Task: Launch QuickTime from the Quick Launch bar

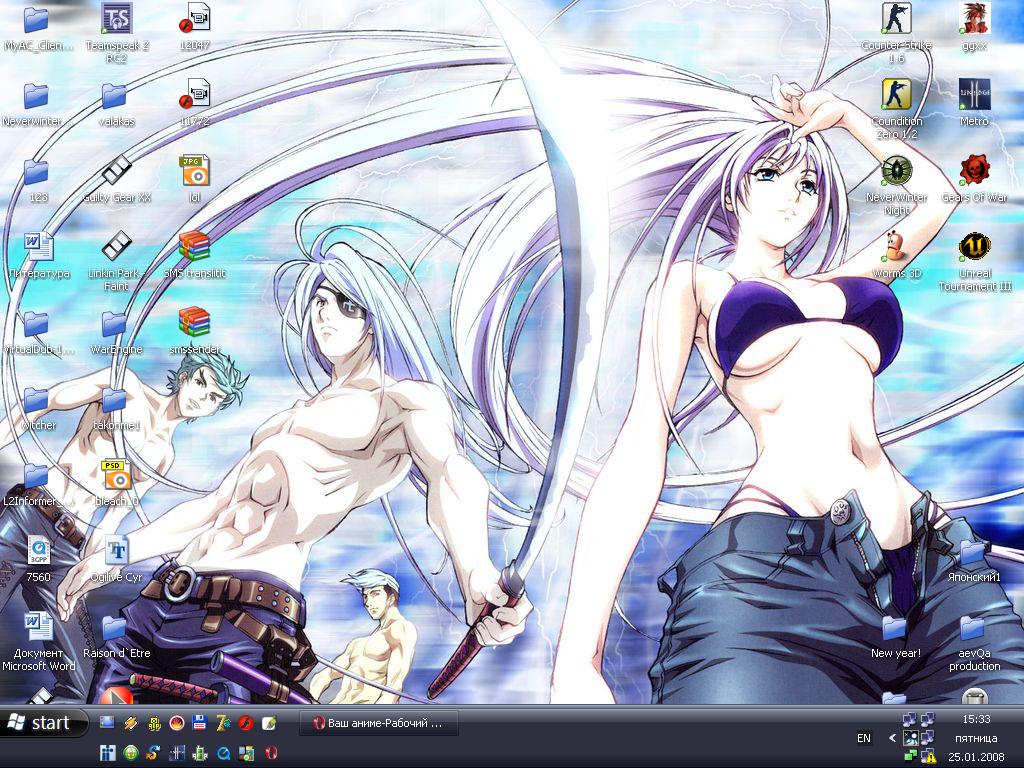Action: [223, 753]
